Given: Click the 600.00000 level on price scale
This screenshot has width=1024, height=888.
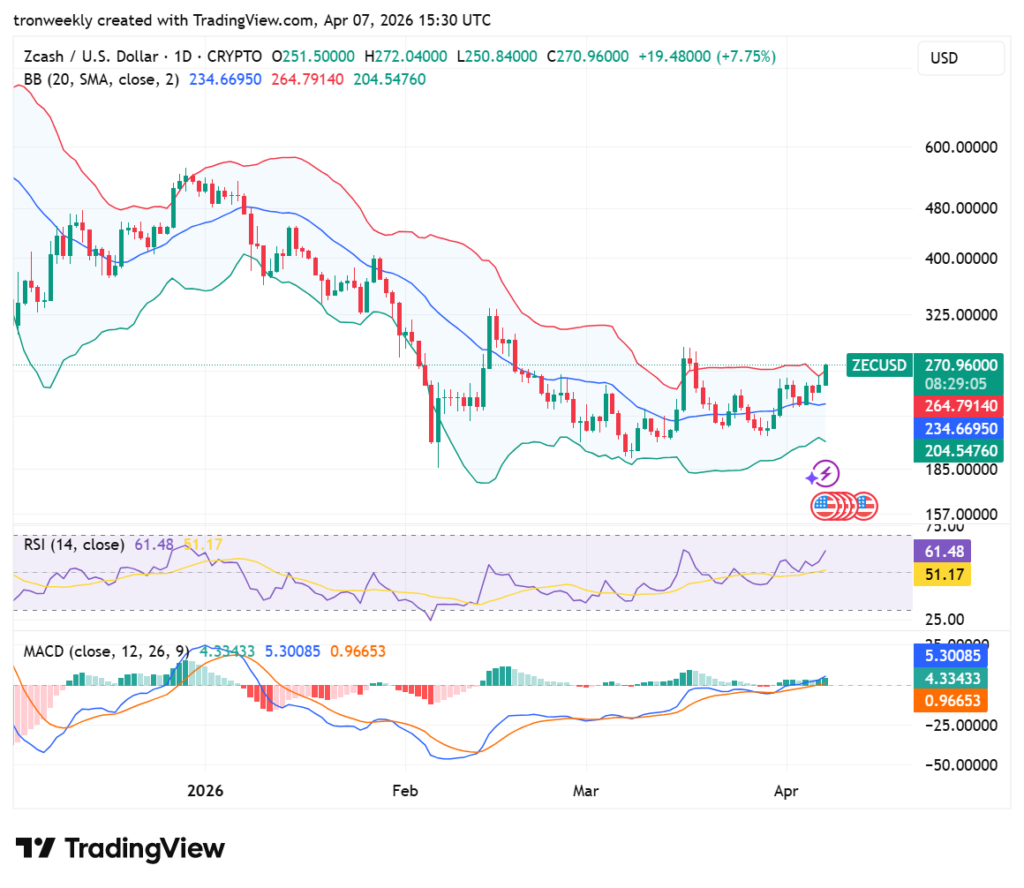Looking at the screenshot, I should point(960,147).
